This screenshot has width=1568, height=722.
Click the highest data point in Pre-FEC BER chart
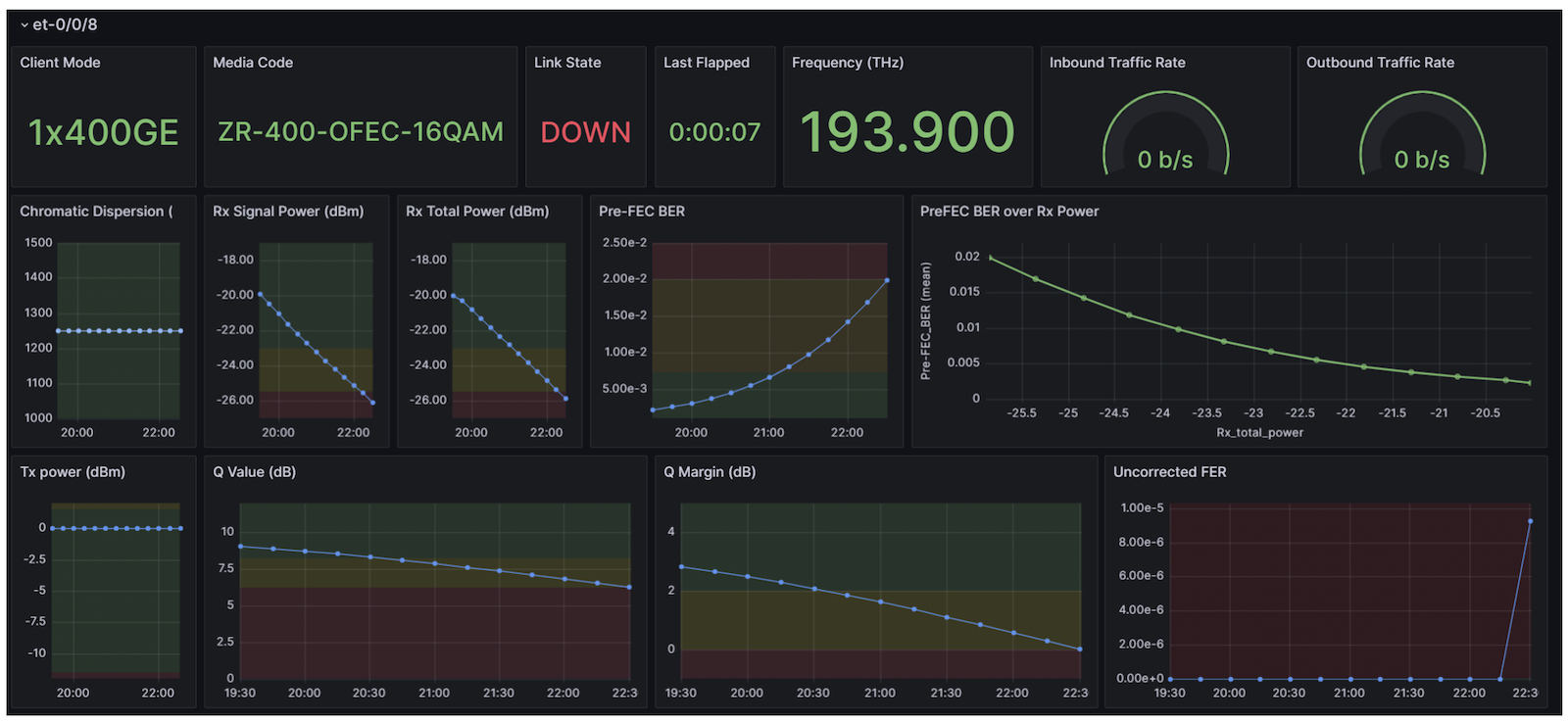tap(887, 281)
